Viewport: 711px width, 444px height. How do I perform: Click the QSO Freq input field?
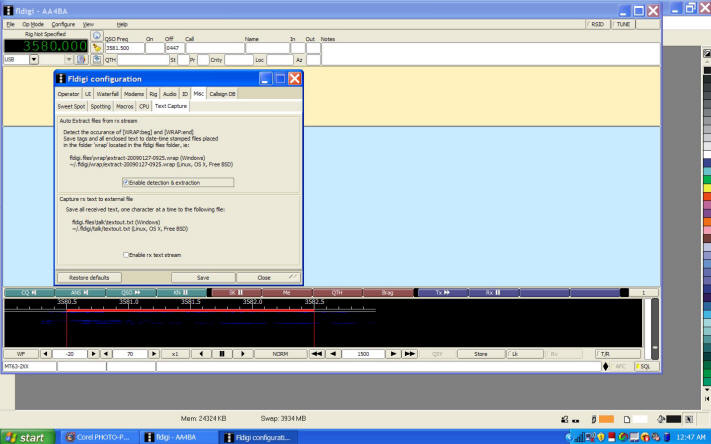(125, 48)
